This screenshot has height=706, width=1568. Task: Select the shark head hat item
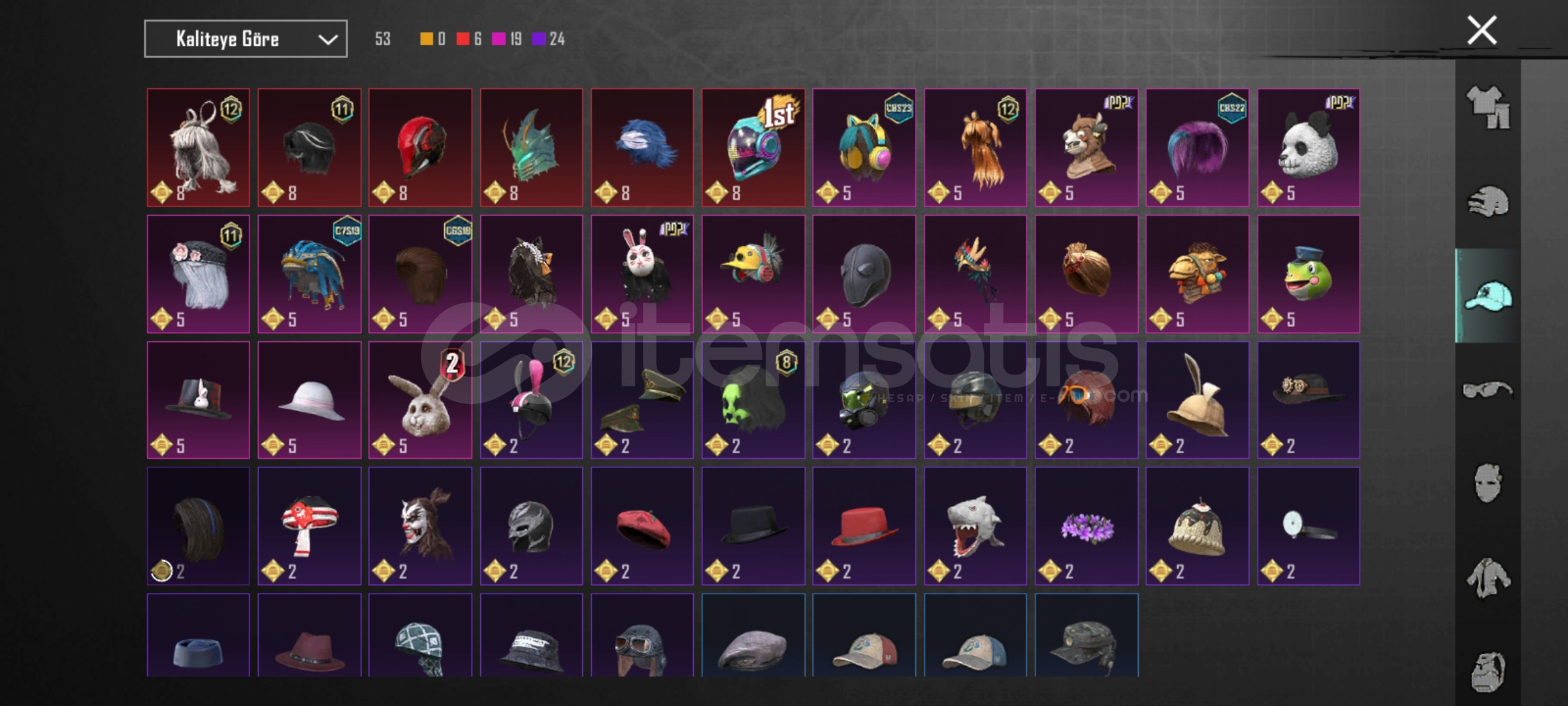[x=975, y=526]
